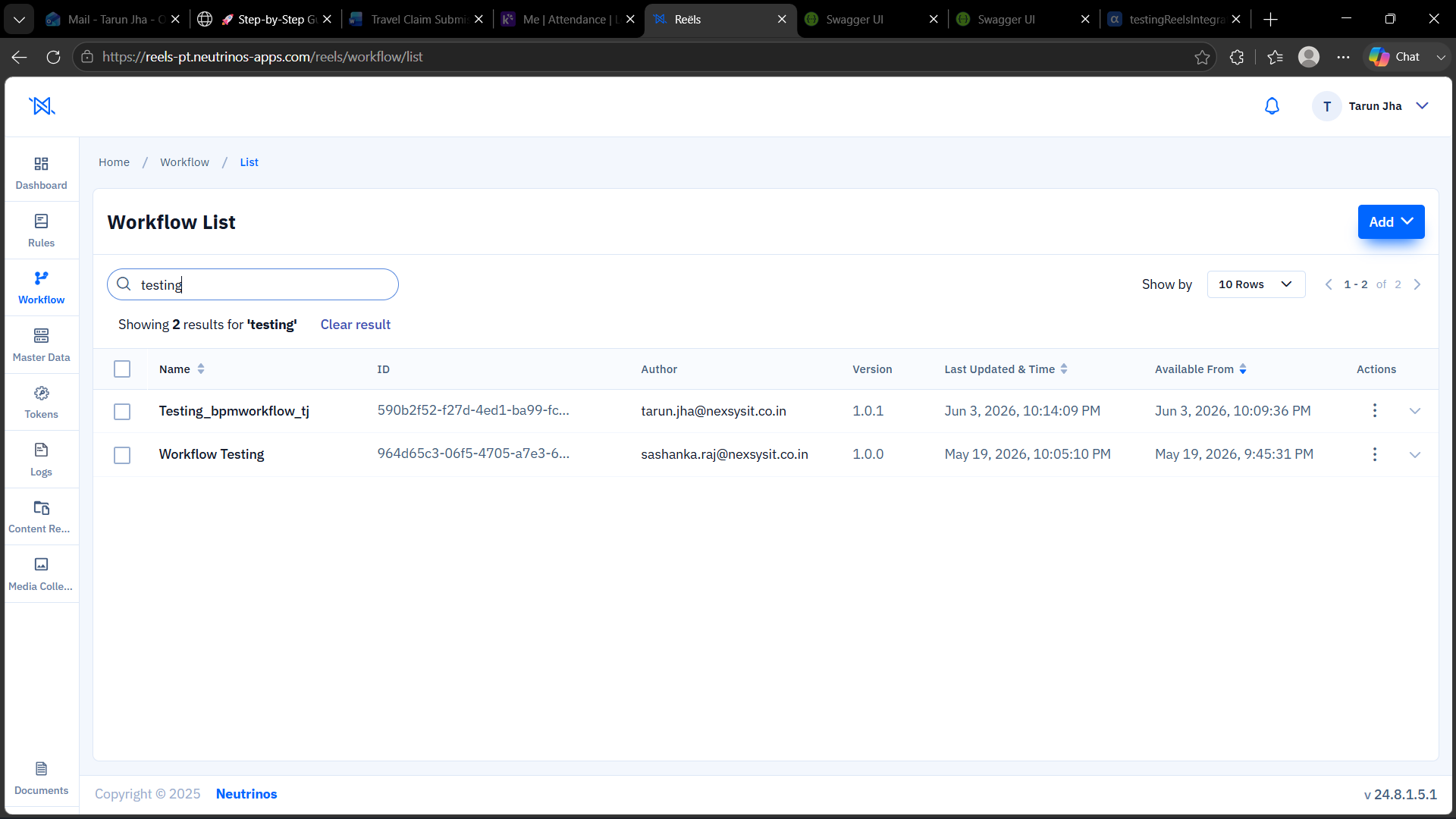Switch to first Swagger UI tab

coord(871,19)
